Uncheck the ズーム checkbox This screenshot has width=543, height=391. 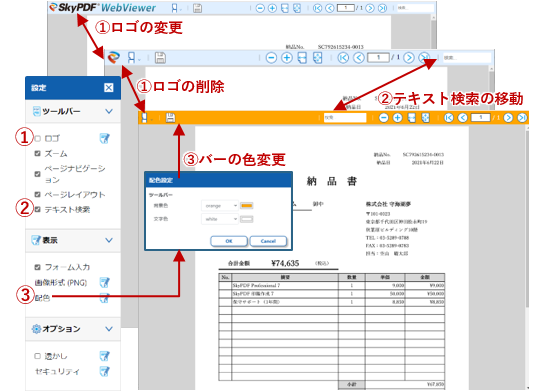tap(37, 153)
